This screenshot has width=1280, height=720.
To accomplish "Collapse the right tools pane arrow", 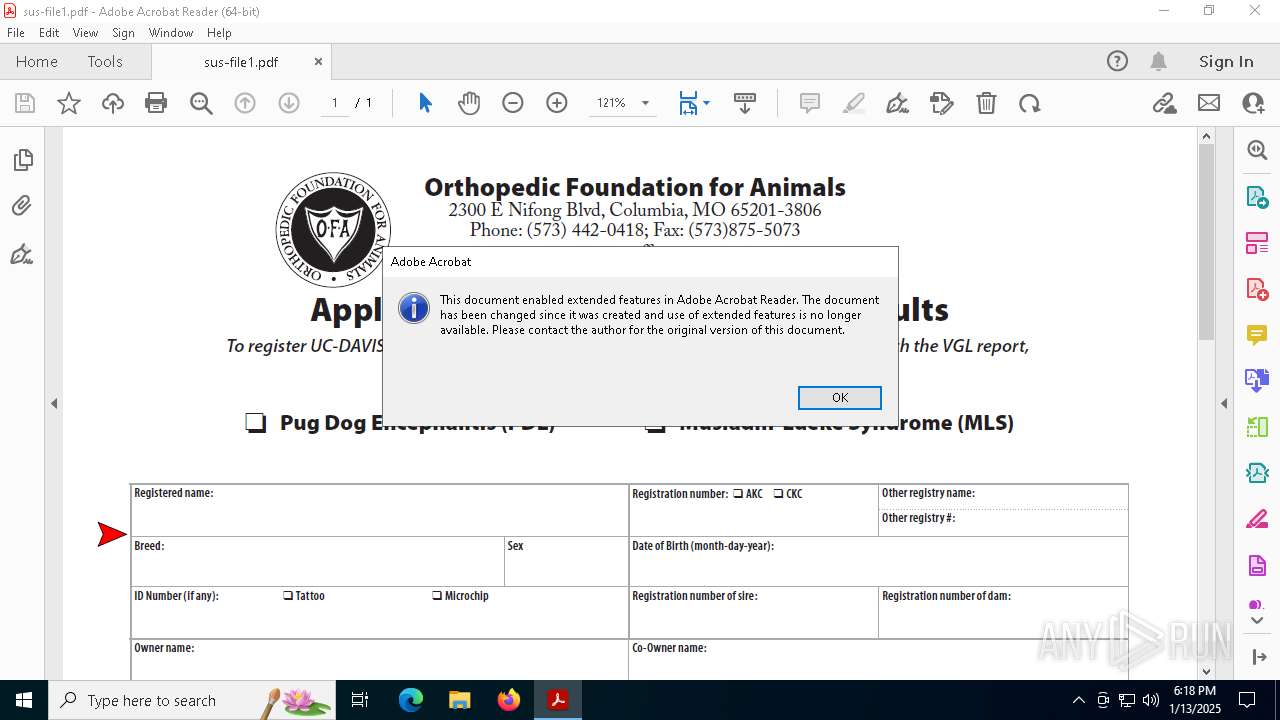I will (x=1224, y=403).
